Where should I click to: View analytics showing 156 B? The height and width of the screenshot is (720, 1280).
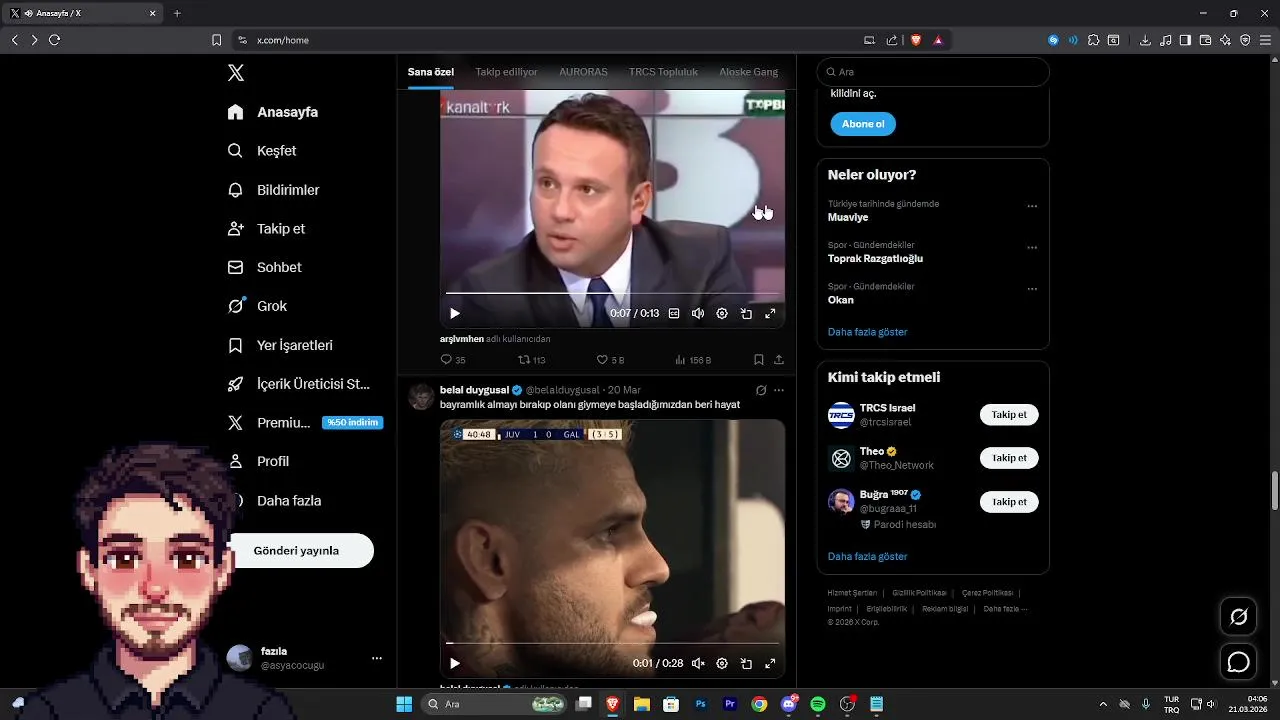[693, 360]
